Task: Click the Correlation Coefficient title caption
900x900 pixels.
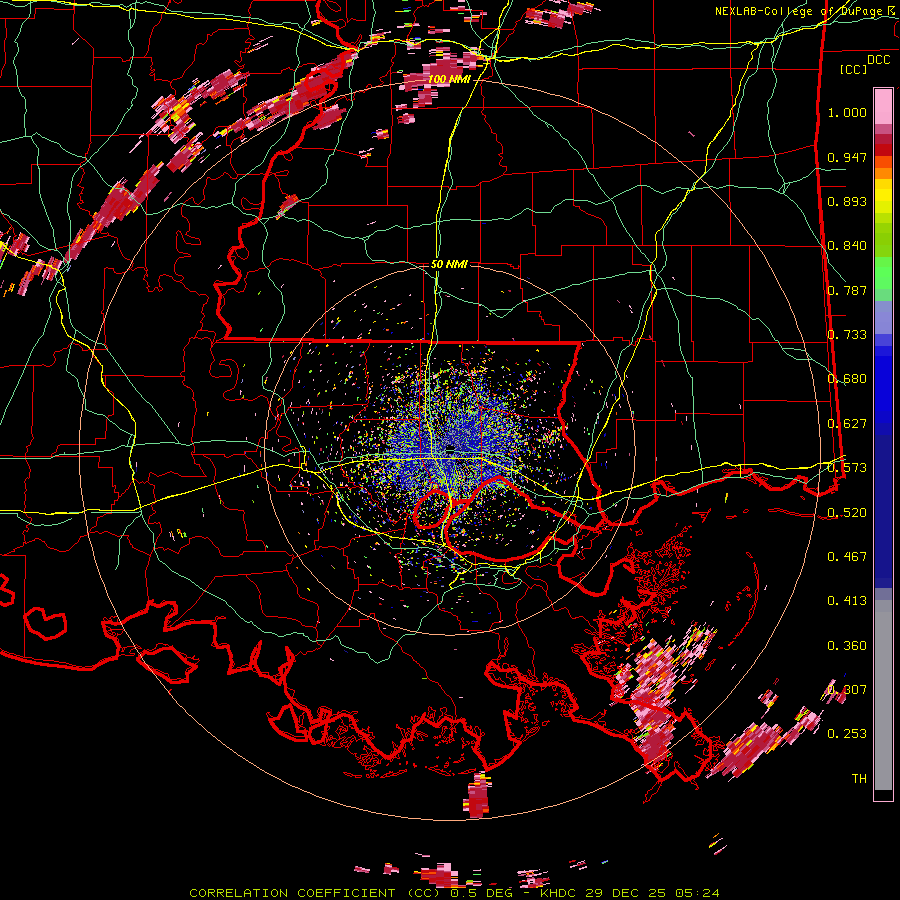Action: point(454,893)
